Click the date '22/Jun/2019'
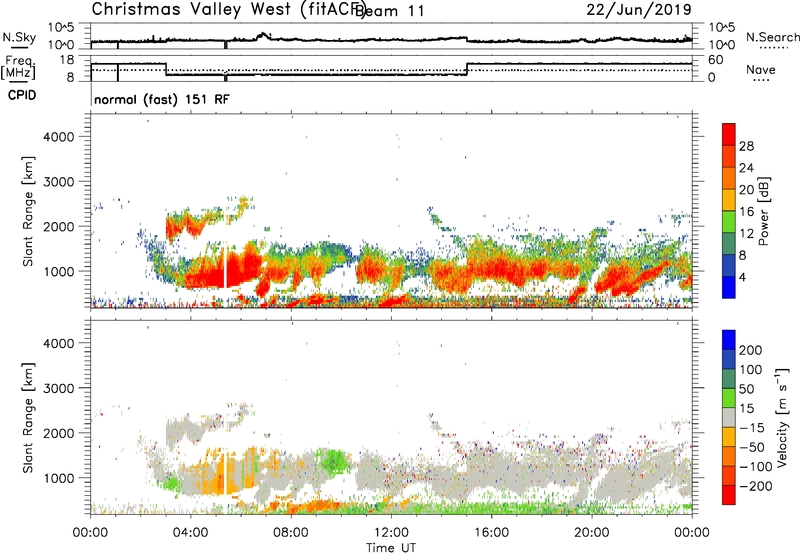 click(x=639, y=9)
